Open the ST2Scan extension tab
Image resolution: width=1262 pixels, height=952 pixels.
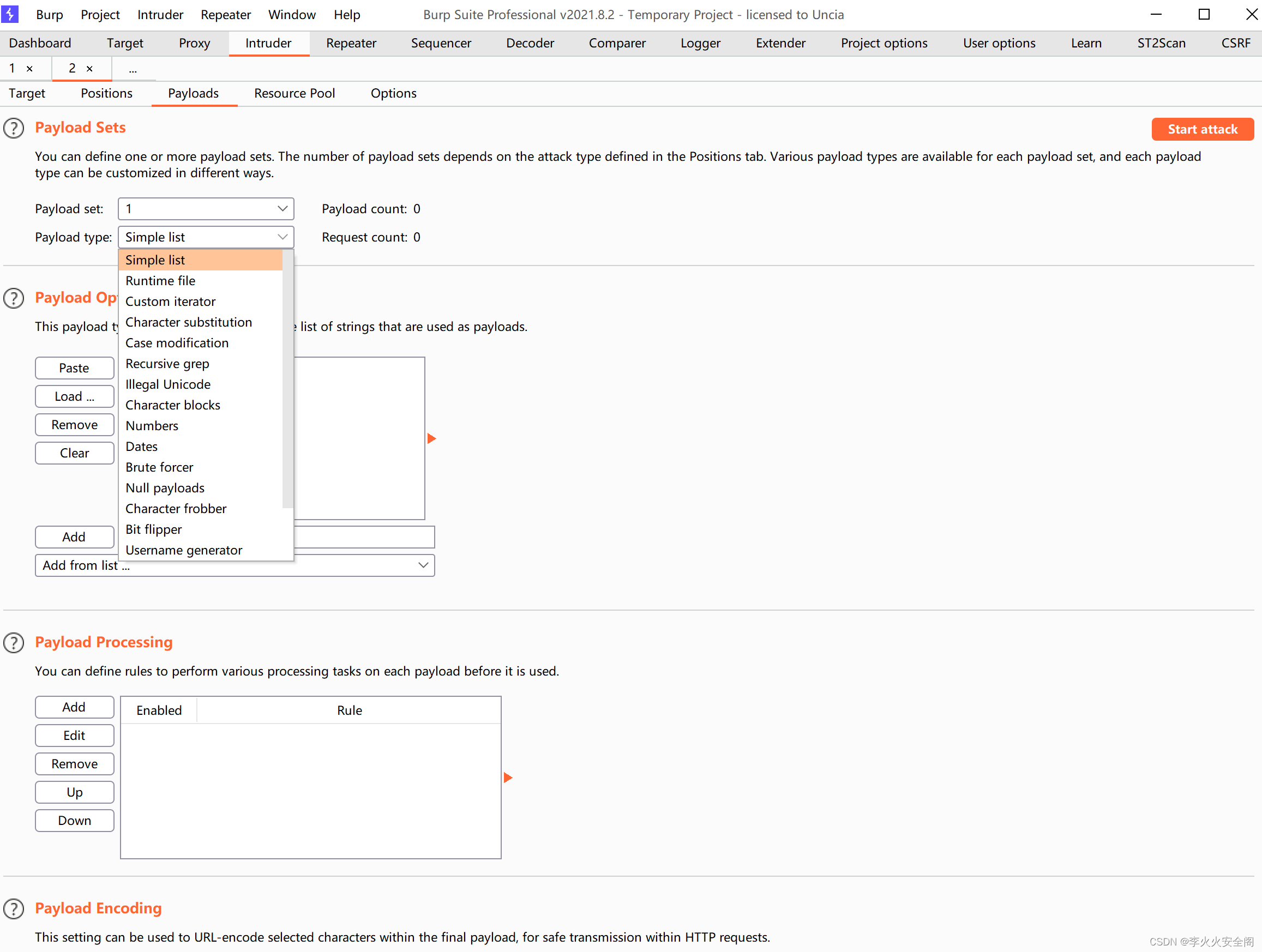point(1161,44)
